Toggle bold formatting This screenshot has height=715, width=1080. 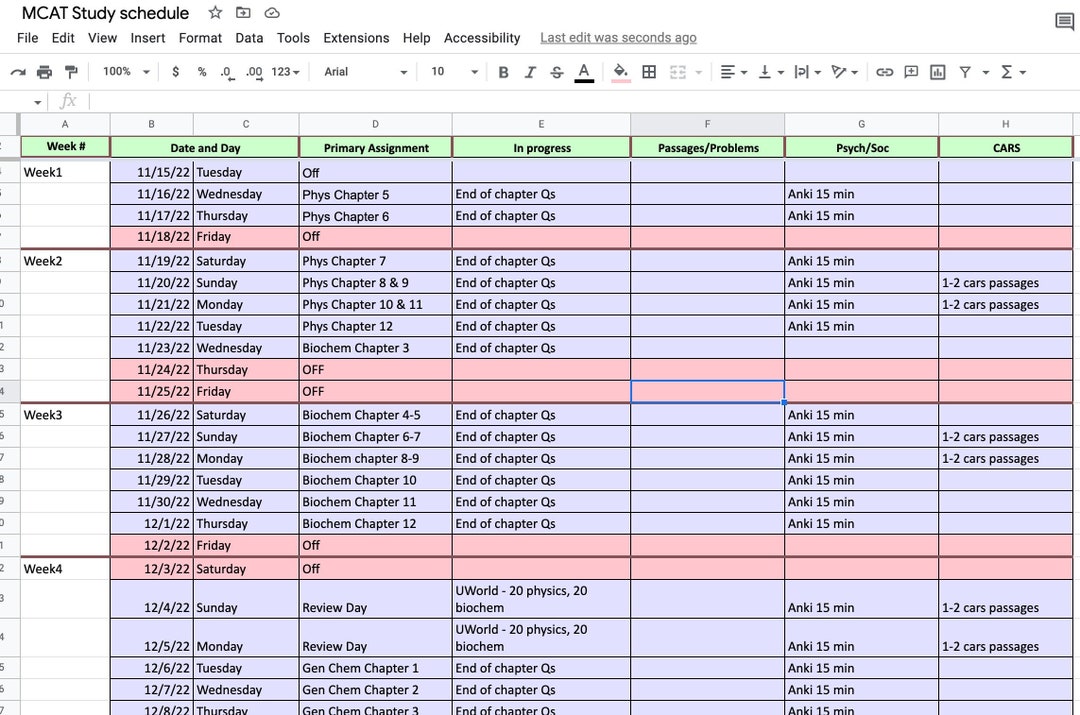503,71
